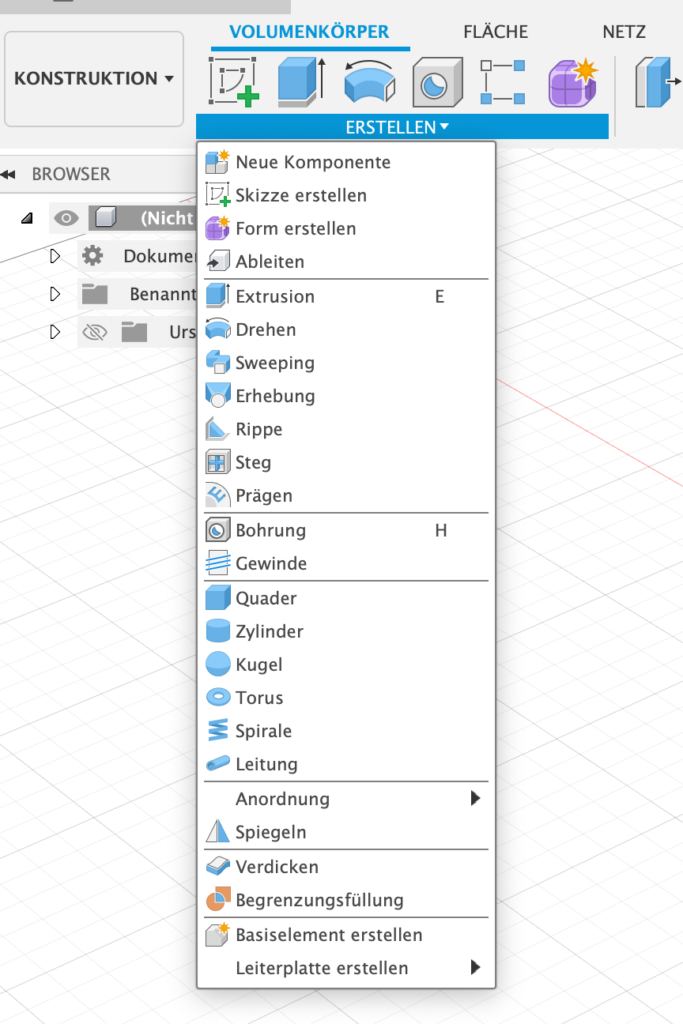The width and height of the screenshot is (683, 1024).
Task: Click the rectangular pattern toolbar icon
Action: click(x=503, y=82)
